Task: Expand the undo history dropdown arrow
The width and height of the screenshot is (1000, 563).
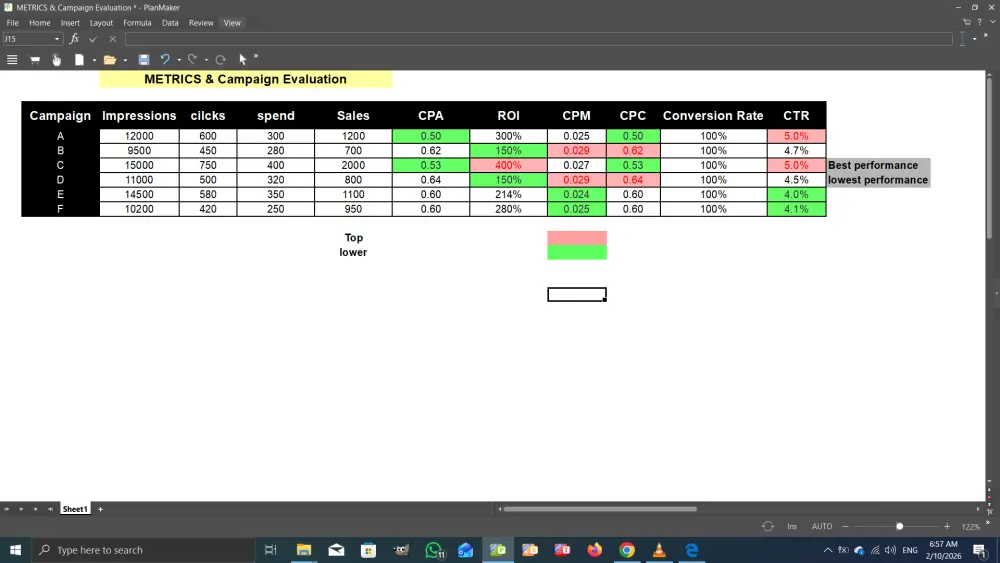Action: [x=179, y=61]
